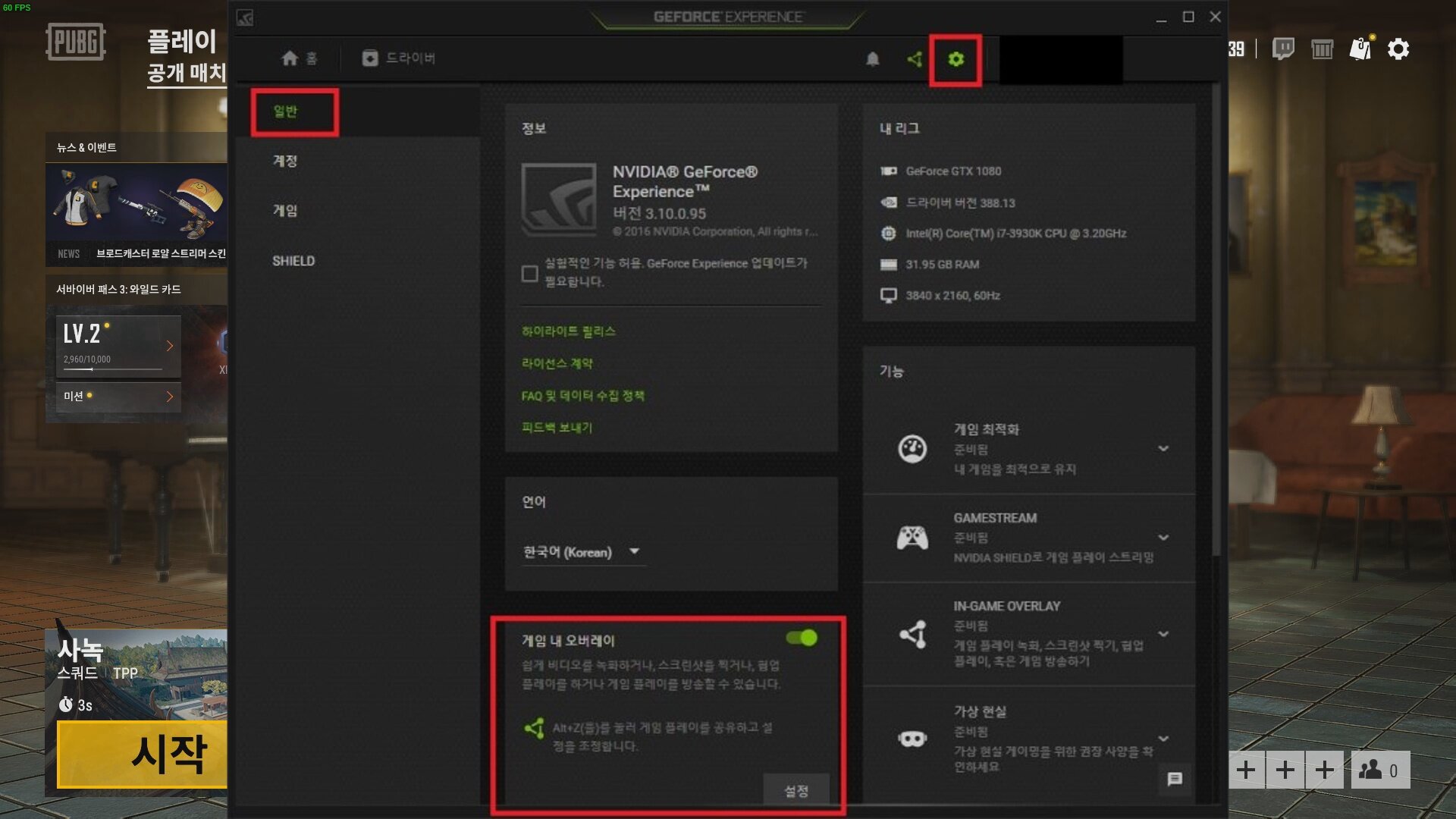Click the 설정 button in overlay panel
The height and width of the screenshot is (819, 1456).
point(795,790)
